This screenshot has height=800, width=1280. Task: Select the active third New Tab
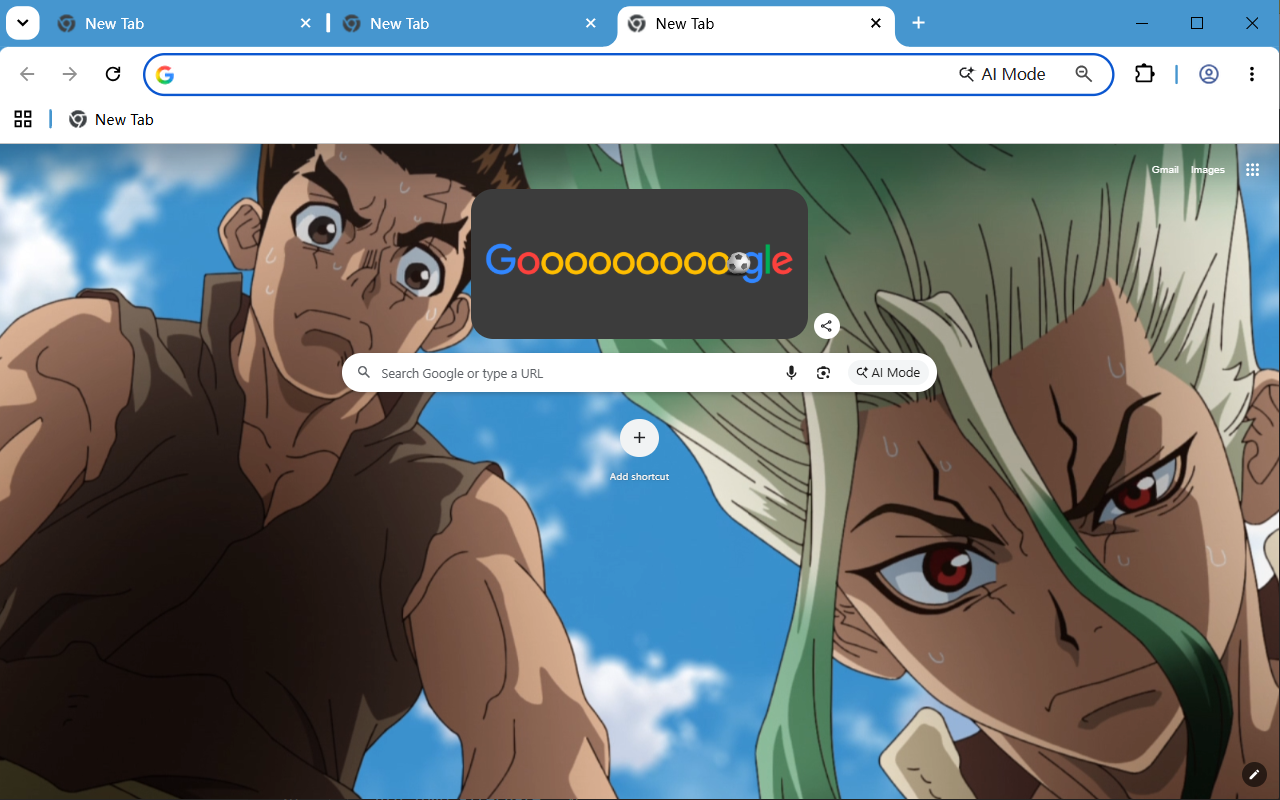coord(755,23)
